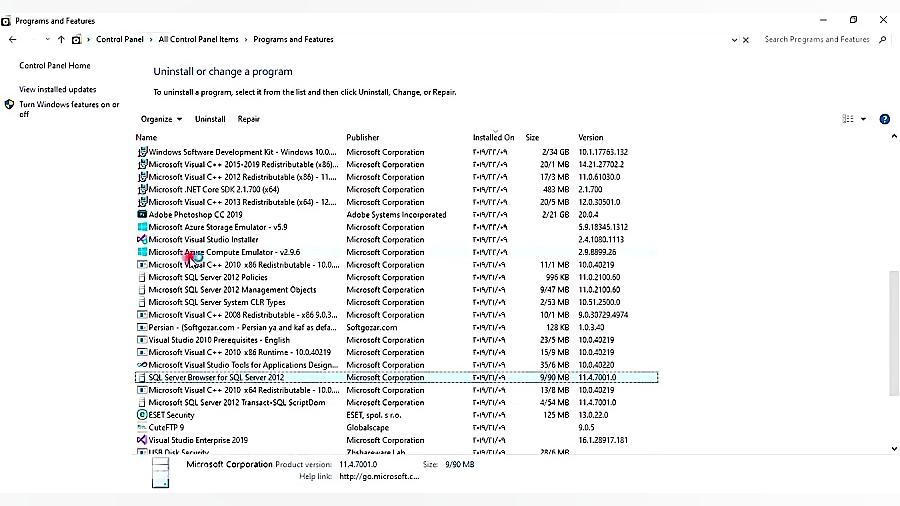Click the Up one level arrow
Image resolution: width=900 pixels, height=506 pixels.
[61, 40]
